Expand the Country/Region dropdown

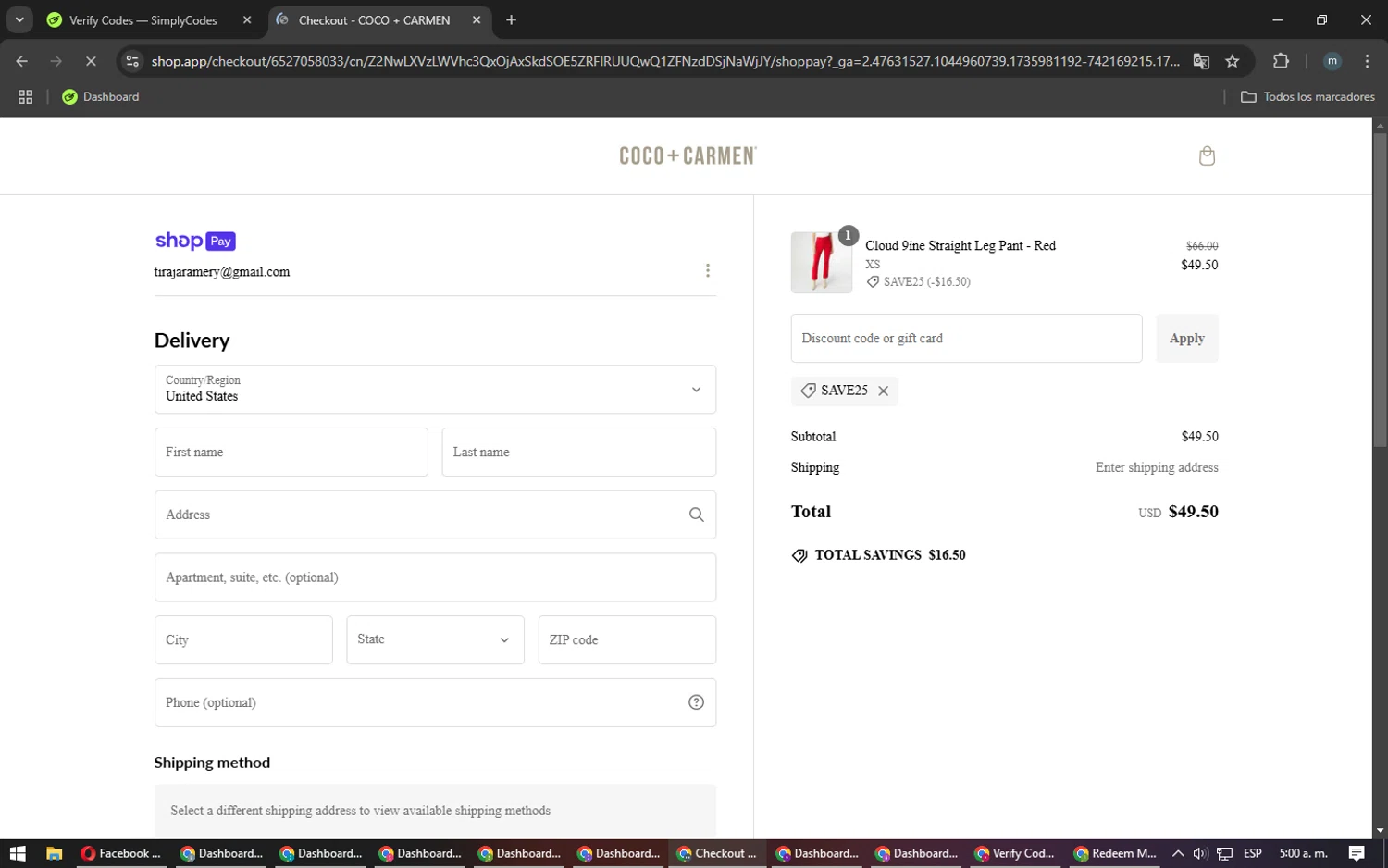point(435,390)
